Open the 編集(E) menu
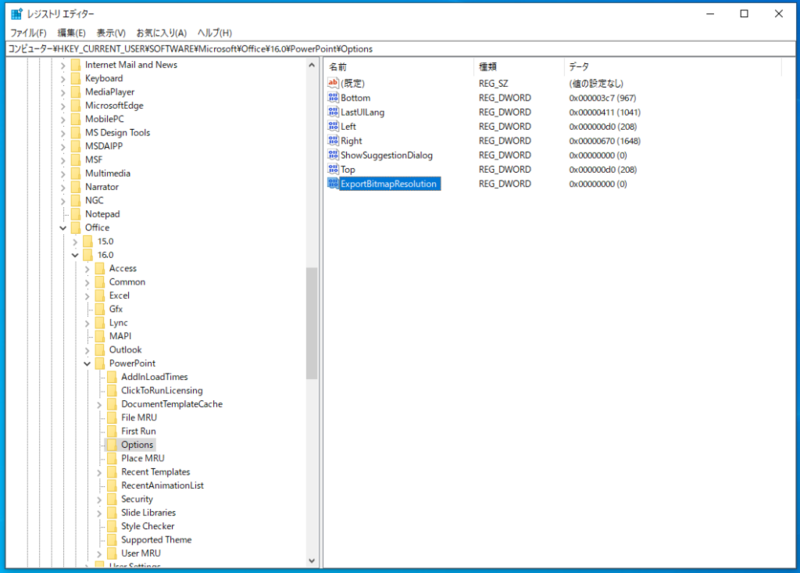Viewport: 800px width, 573px height. tap(71, 33)
